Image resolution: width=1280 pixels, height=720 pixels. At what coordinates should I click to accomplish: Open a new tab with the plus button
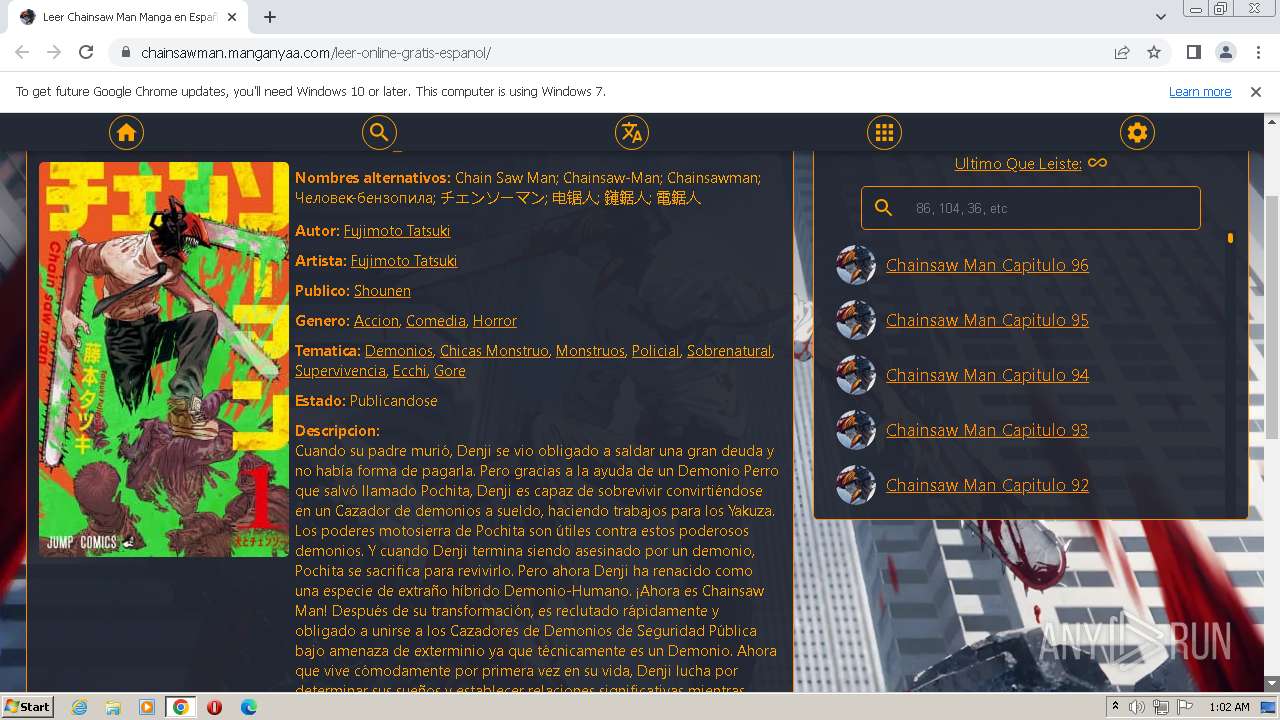coord(270,17)
